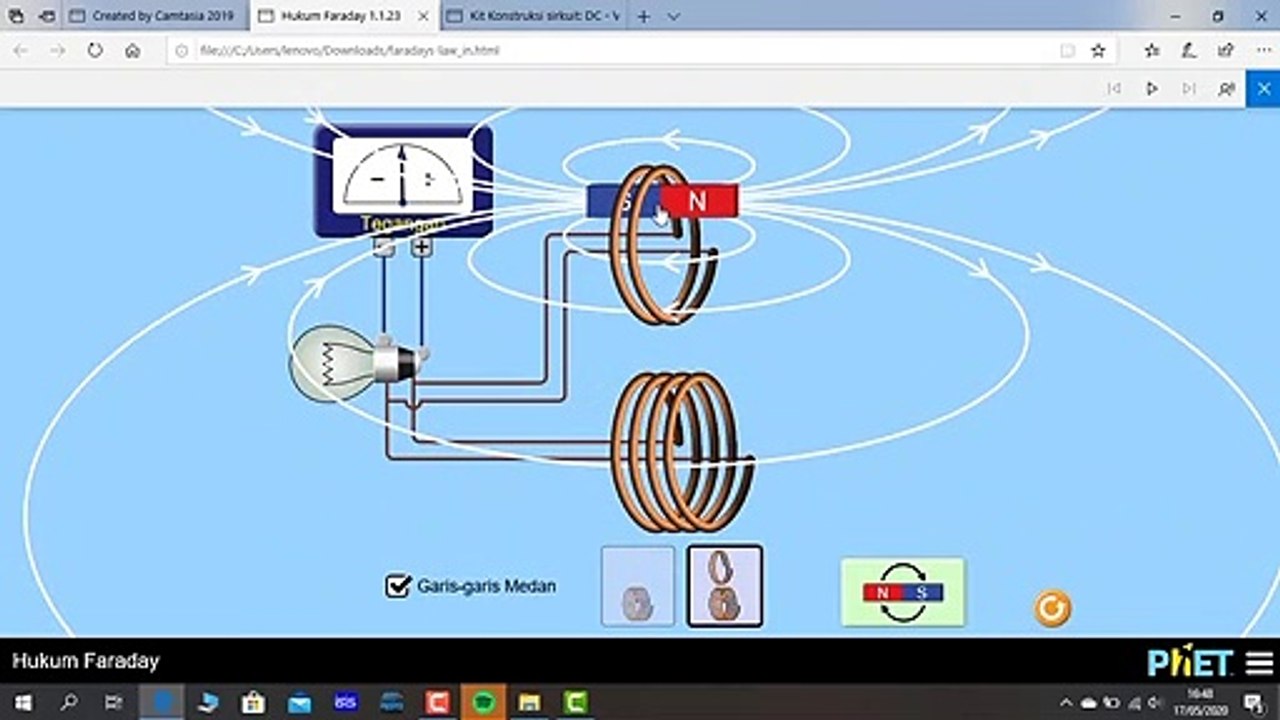Open a new browser tab
This screenshot has width=1280, height=720.
(x=644, y=16)
